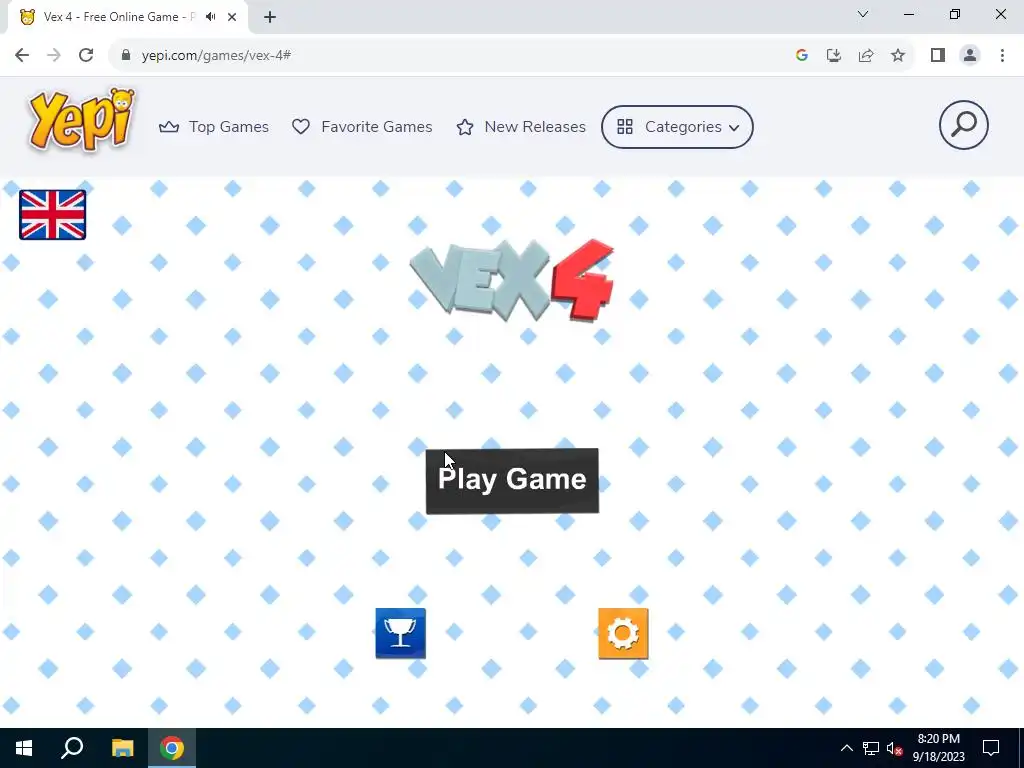The height and width of the screenshot is (768, 1024).
Task: Close the Vex 4 browser tab
Action: tap(232, 17)
